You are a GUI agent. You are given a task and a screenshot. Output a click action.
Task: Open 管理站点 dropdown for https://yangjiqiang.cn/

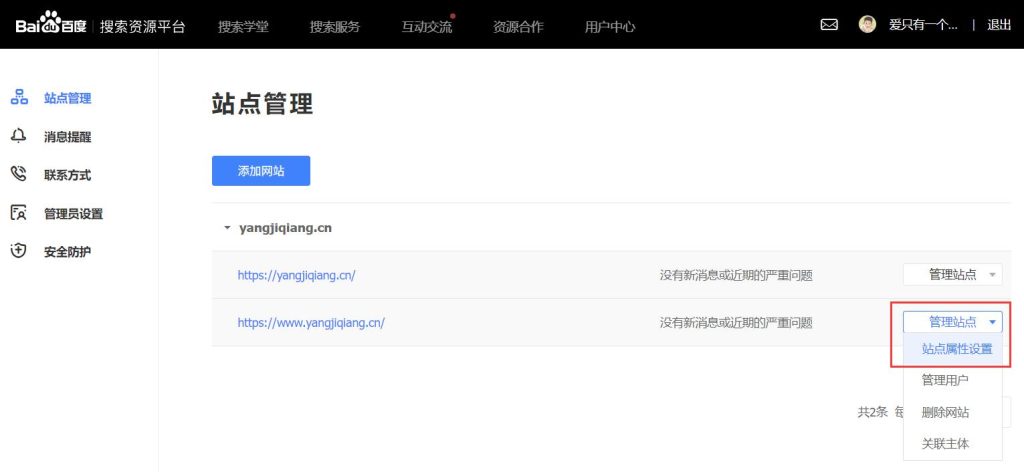tap(953, 274)
